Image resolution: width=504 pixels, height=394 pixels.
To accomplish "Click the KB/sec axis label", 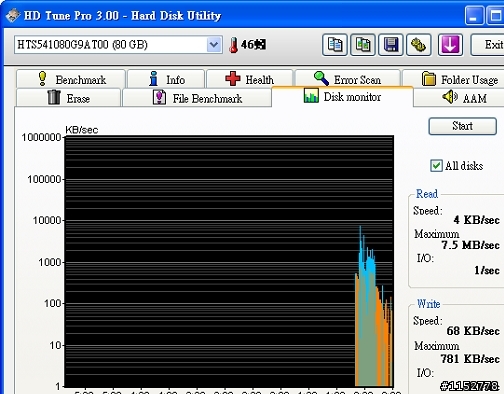I will [82, 130].
